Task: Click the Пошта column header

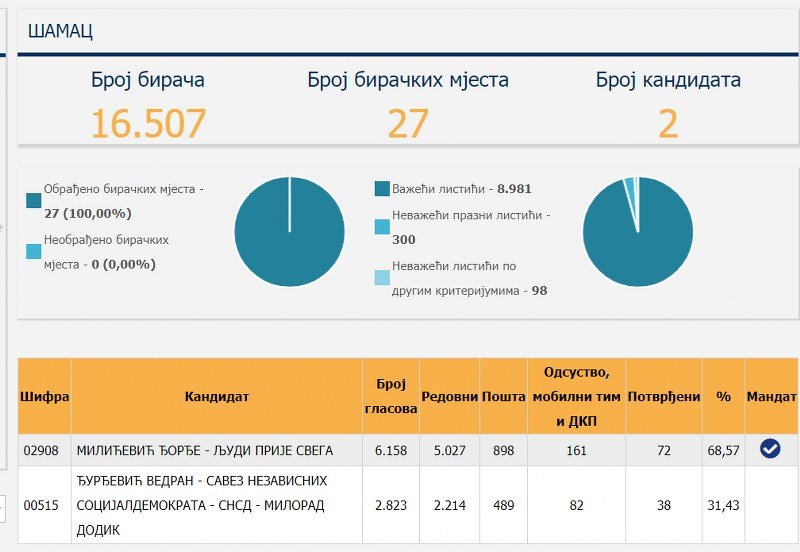Action: 503,397
